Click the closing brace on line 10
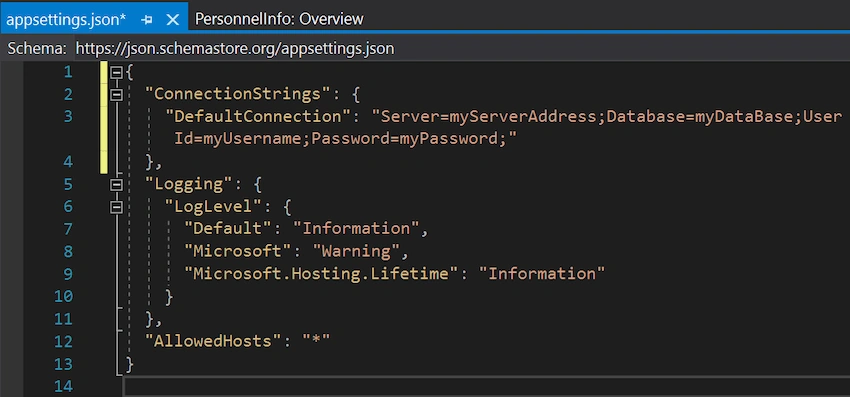850x397 pixels. 169,297
